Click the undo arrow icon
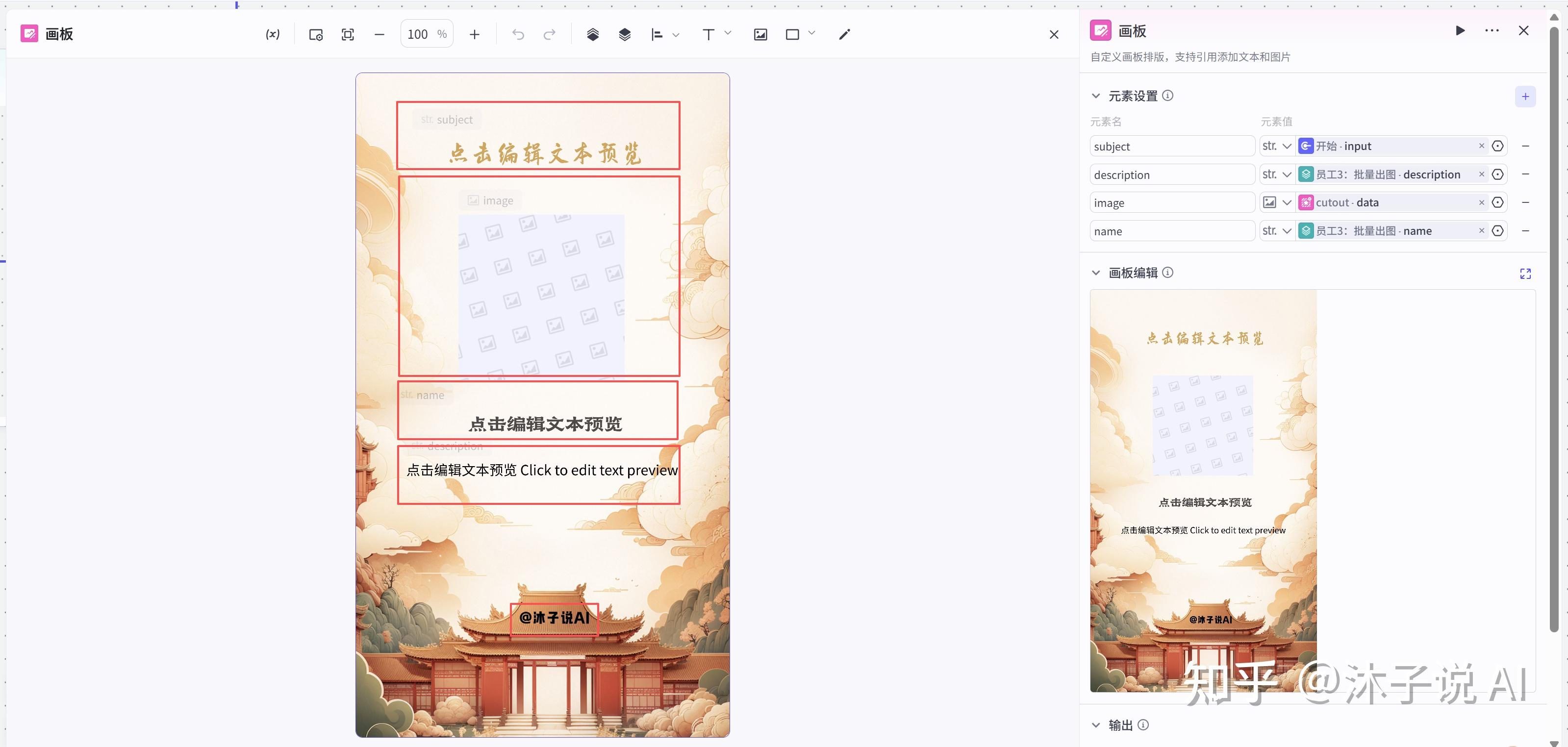The width and height of the screenshot is (1568, 747). tap(518, 35)
